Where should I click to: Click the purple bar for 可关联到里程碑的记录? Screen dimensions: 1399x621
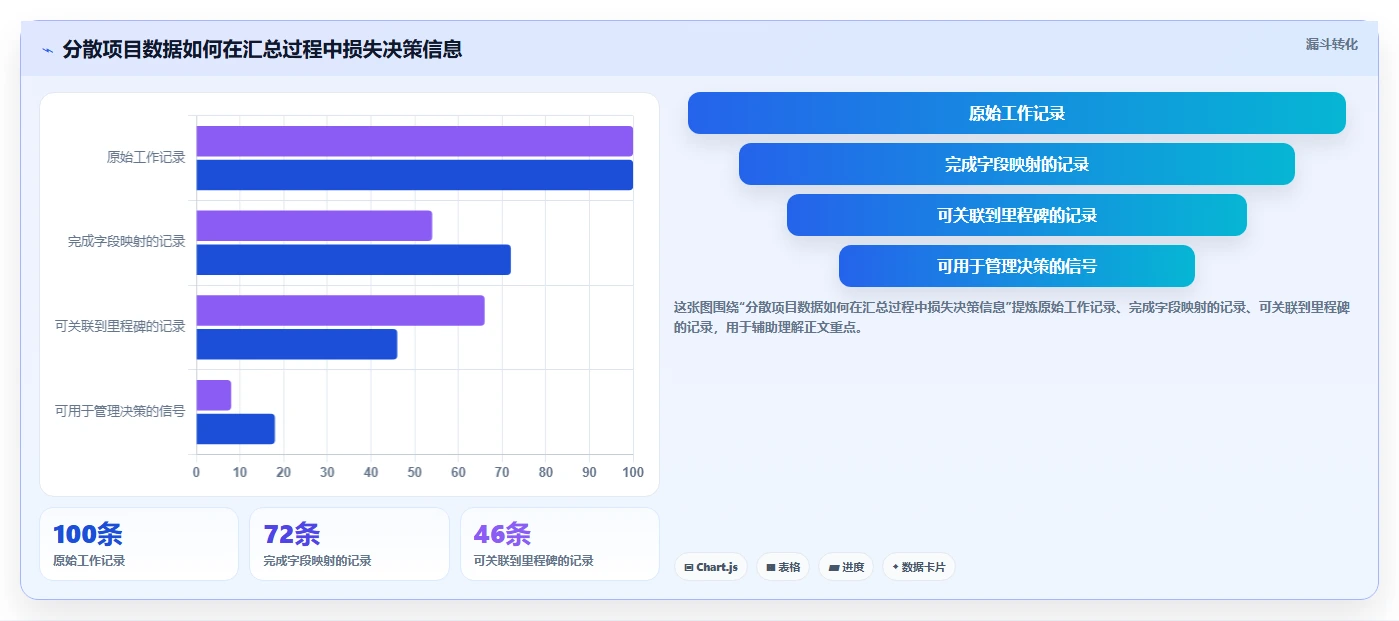(340, 310)
